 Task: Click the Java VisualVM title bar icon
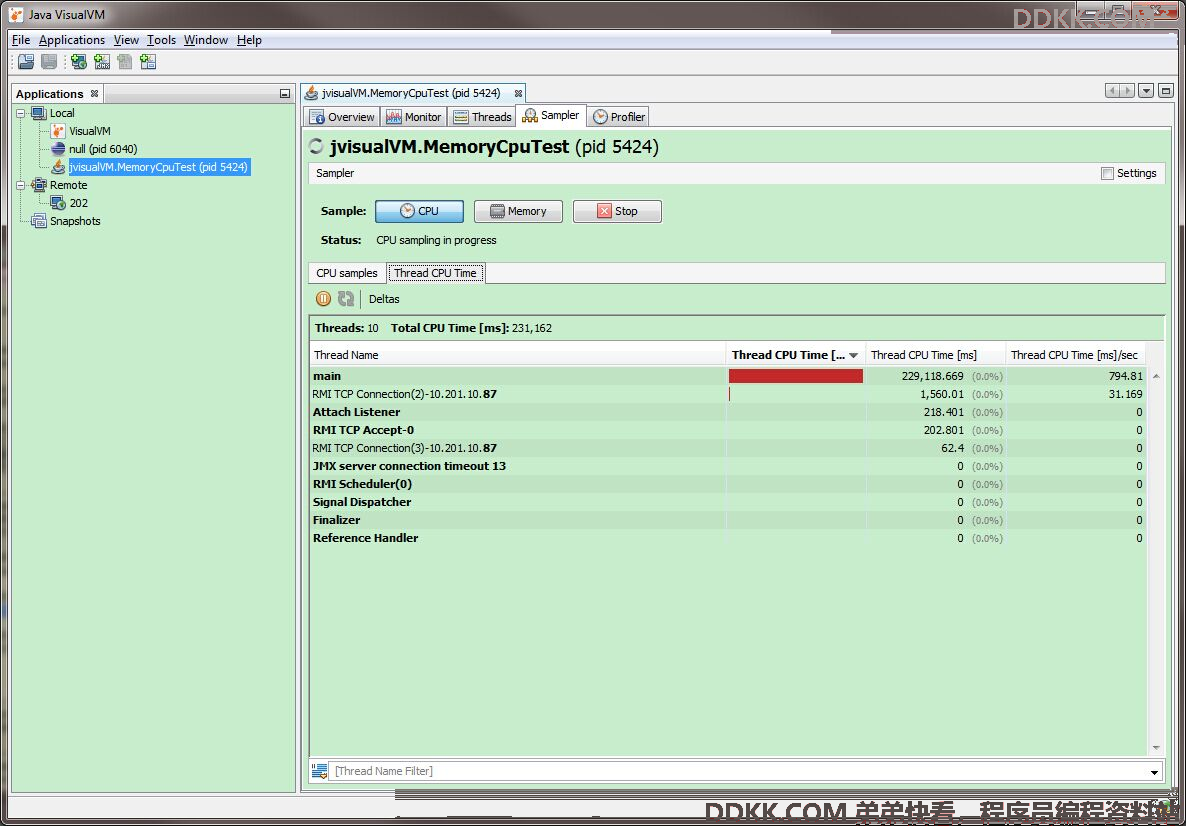(16, 14)
